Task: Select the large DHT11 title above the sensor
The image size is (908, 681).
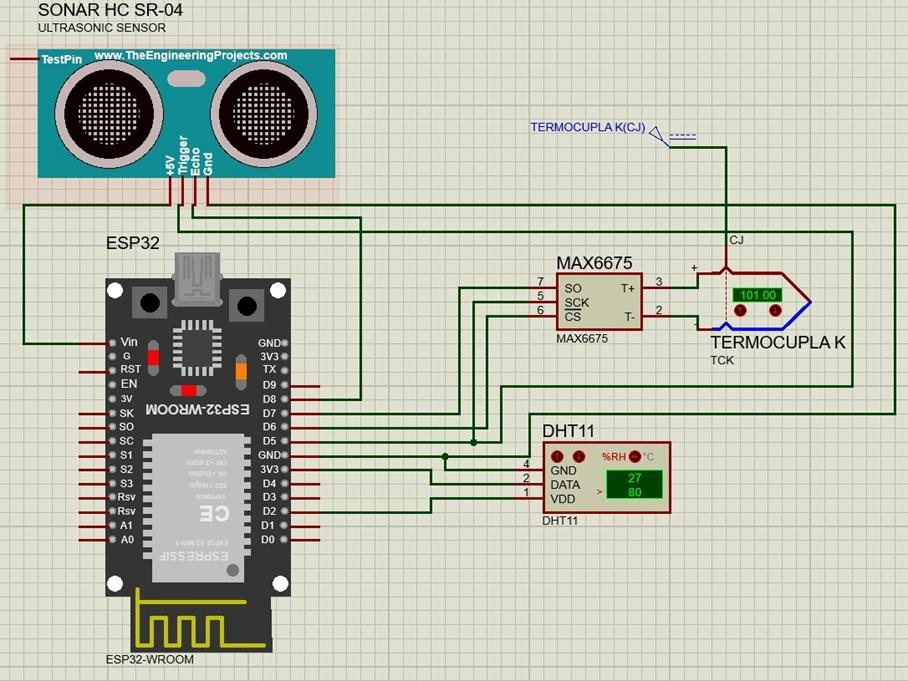Action: pyautogui.click(x=568, y=431)
